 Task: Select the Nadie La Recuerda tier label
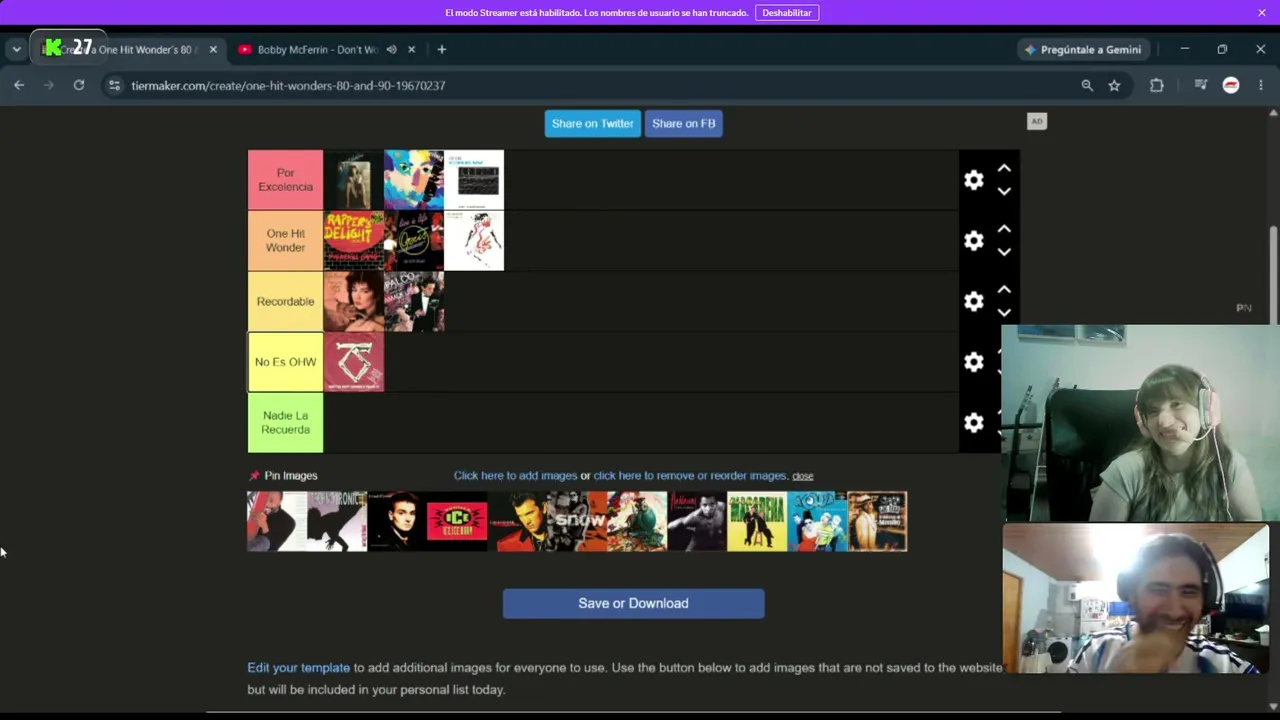(x=286, y=423)
